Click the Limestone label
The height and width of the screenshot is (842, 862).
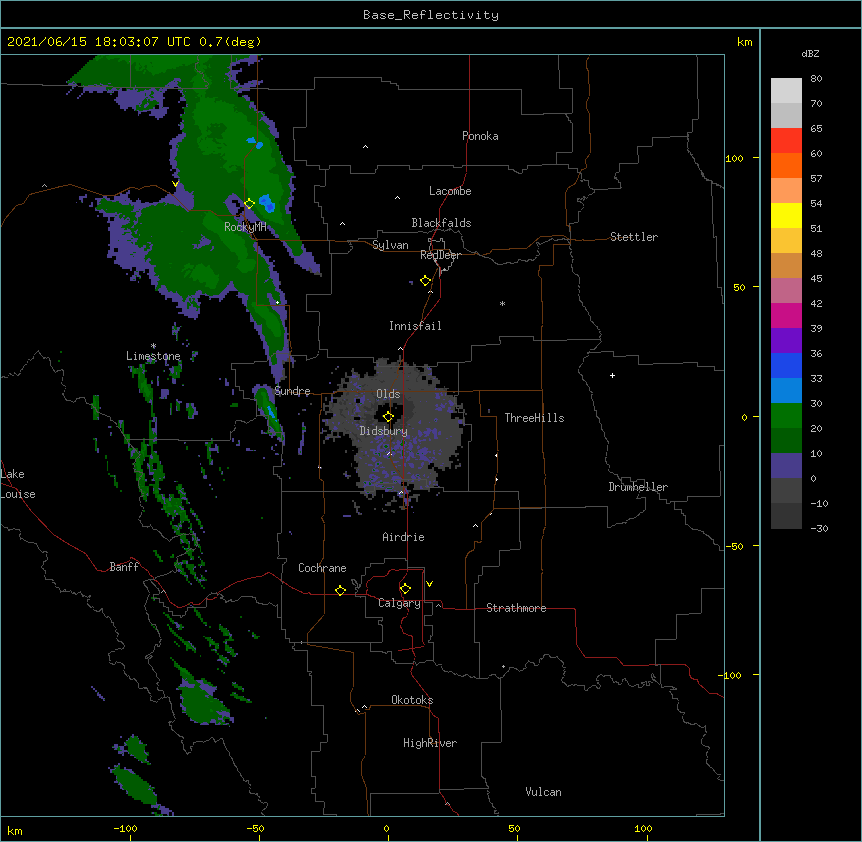point(153,356)
